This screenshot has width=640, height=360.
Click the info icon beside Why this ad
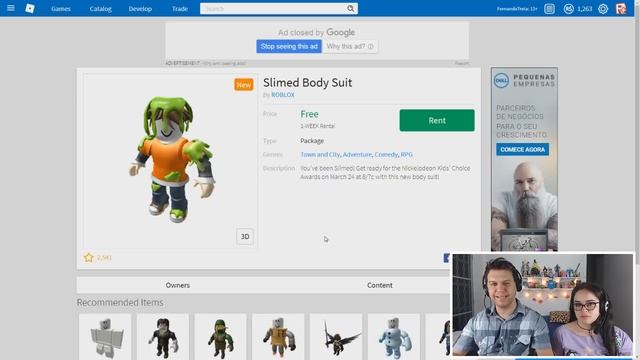371,47
